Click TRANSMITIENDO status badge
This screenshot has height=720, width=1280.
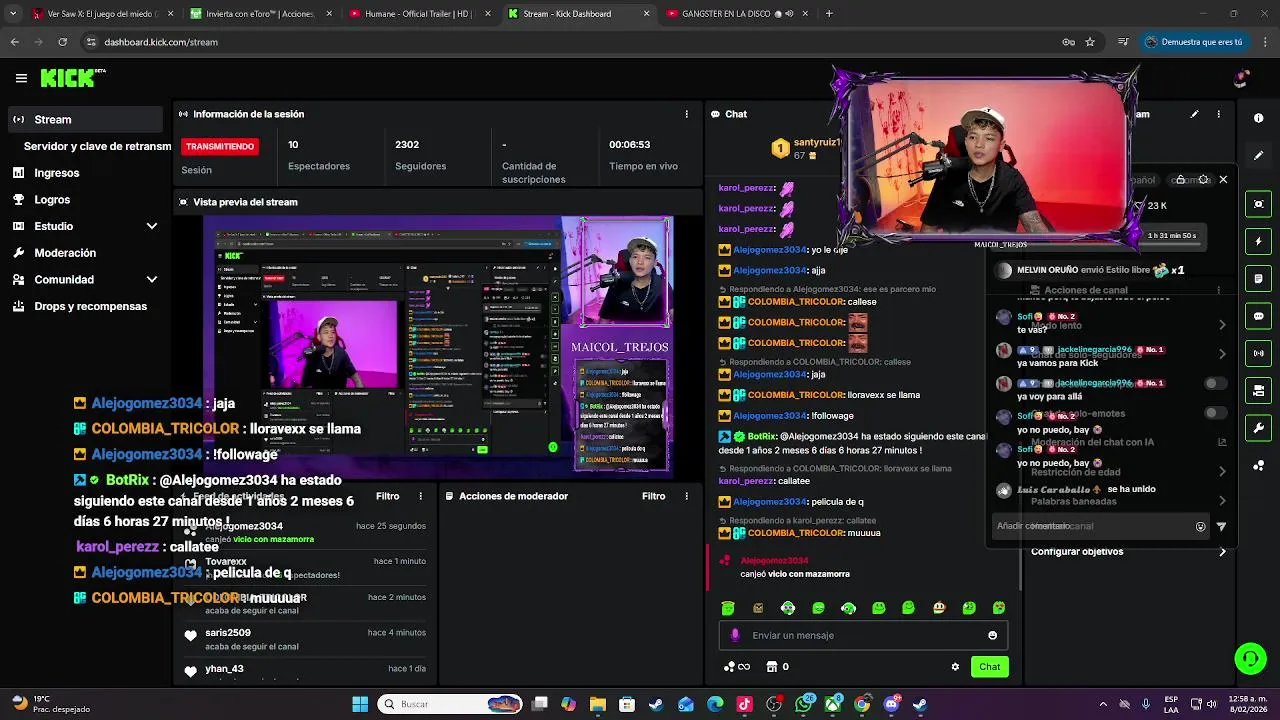pyautogui.click(x=220, y=146)
